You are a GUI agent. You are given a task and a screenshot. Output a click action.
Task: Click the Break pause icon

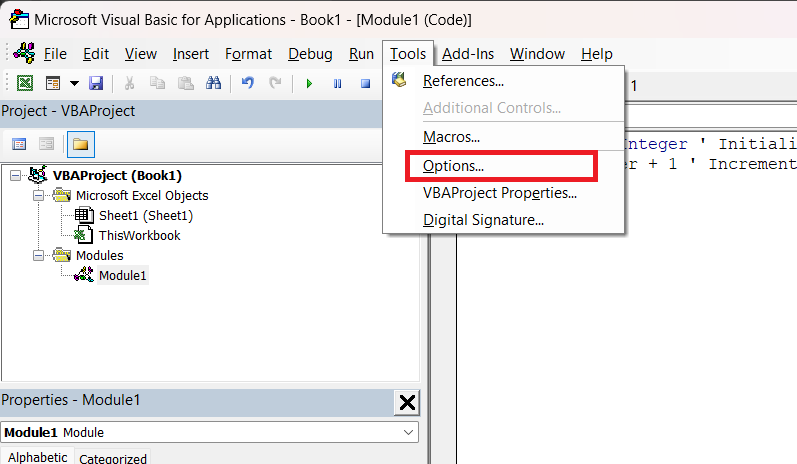[x=338, y=83]
